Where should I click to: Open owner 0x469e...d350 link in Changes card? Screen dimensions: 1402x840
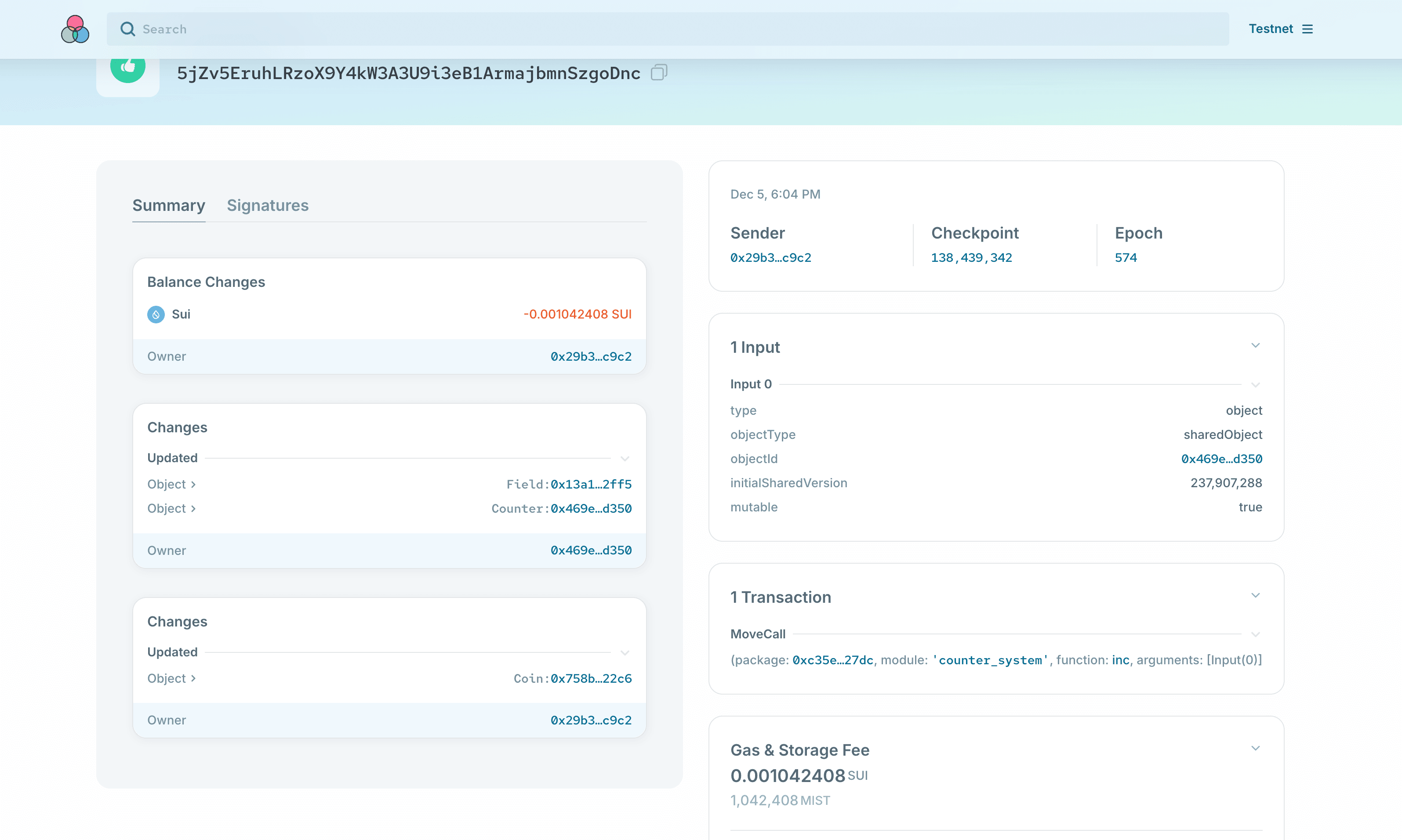click(591, 550)
